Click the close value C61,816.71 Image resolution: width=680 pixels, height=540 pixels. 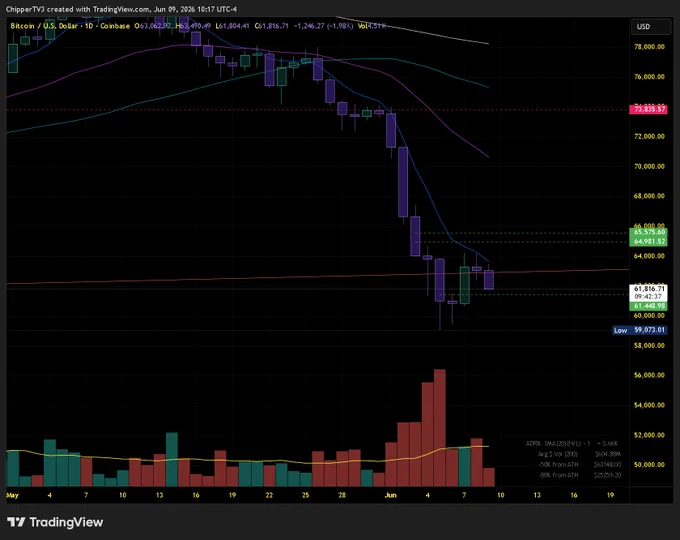(271, 26)
